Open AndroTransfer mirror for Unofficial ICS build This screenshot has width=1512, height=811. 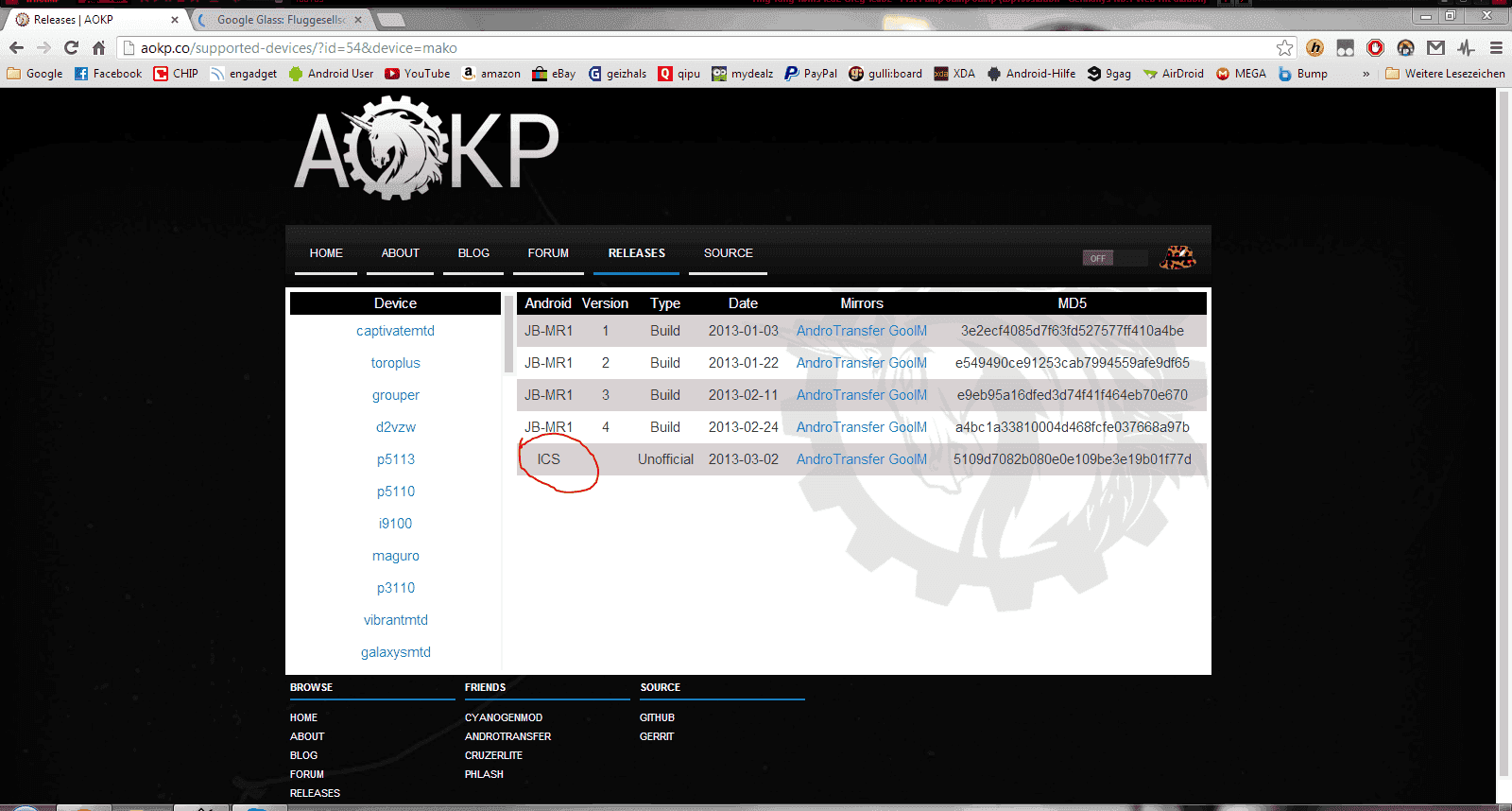point(841,459)
